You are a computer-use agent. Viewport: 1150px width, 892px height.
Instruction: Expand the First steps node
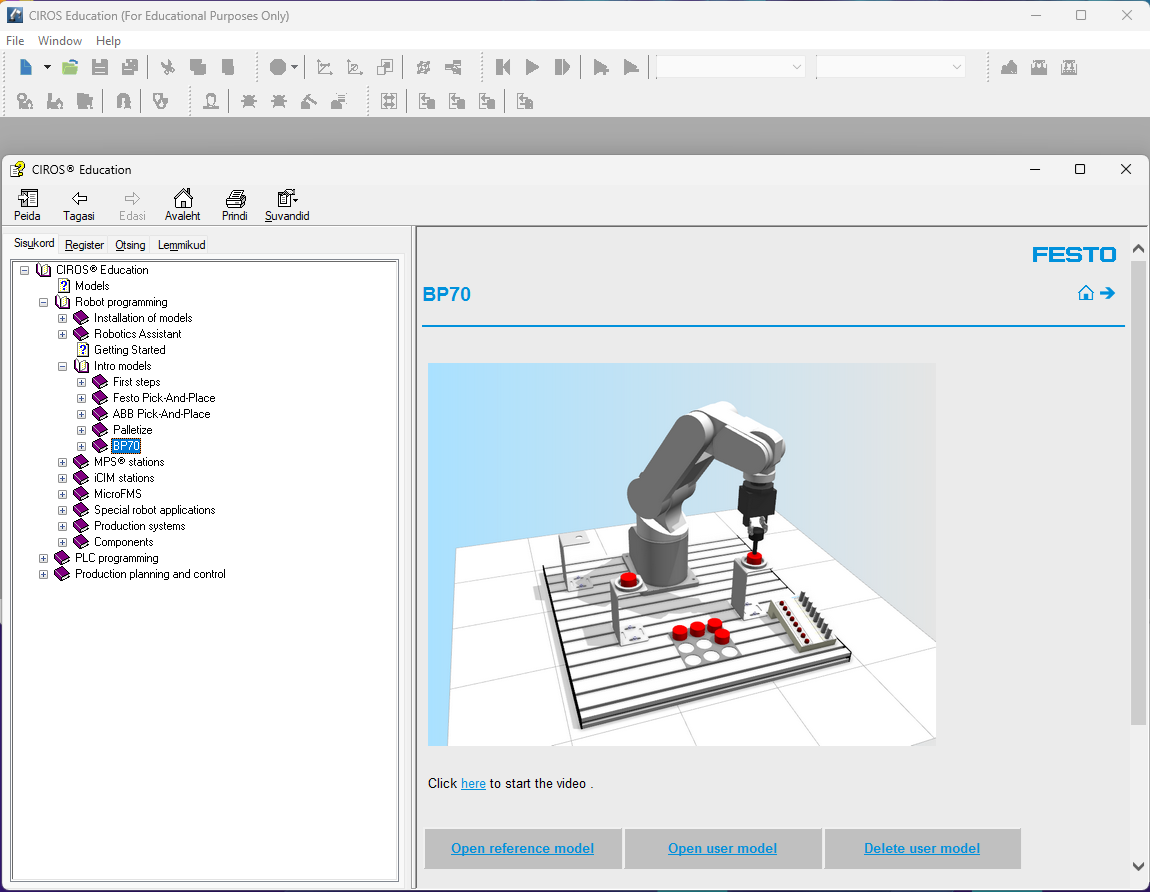81,382
